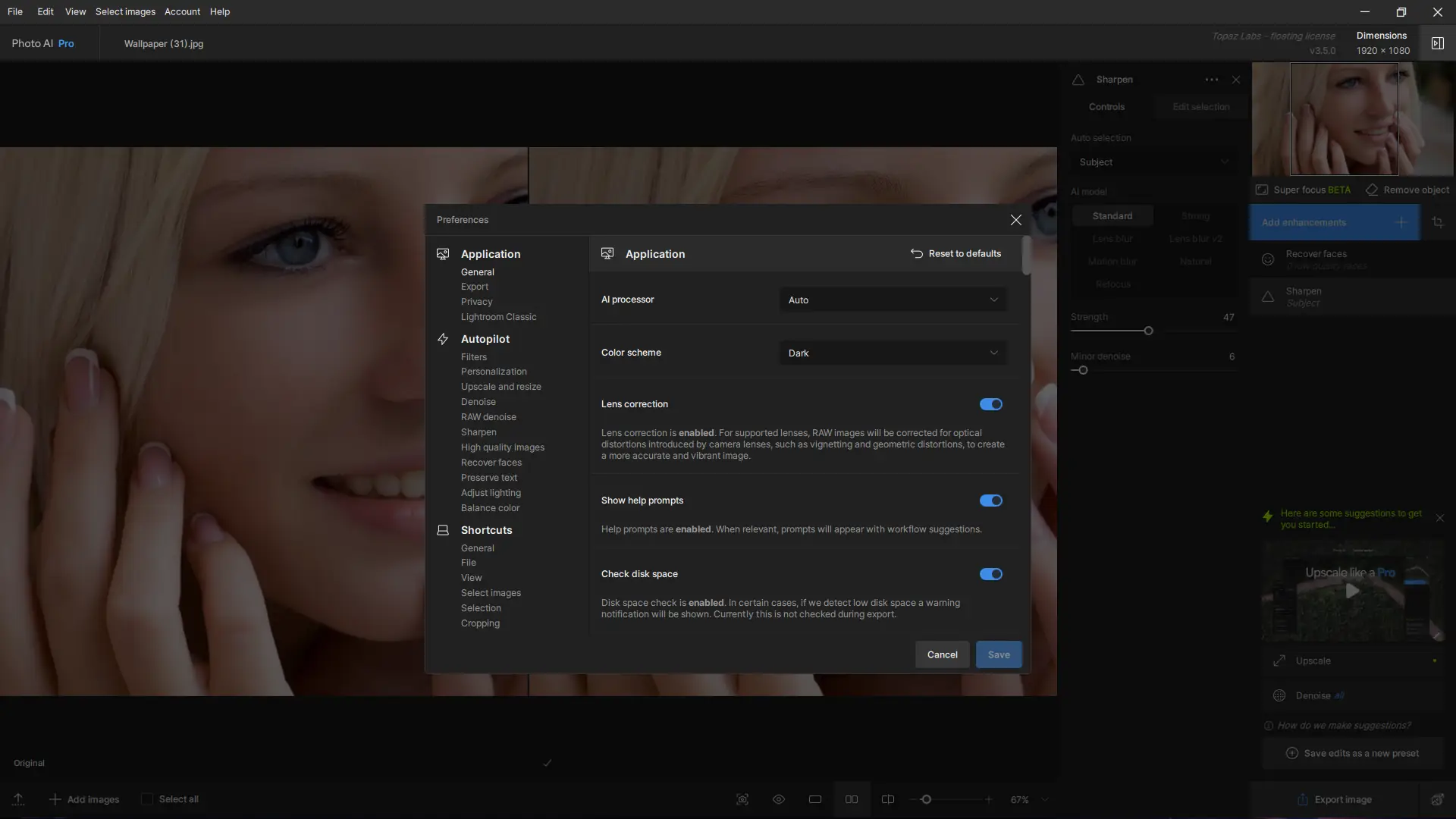Click the Cancel button
Screen dimensions: 1456x819
tap(942, 654)
